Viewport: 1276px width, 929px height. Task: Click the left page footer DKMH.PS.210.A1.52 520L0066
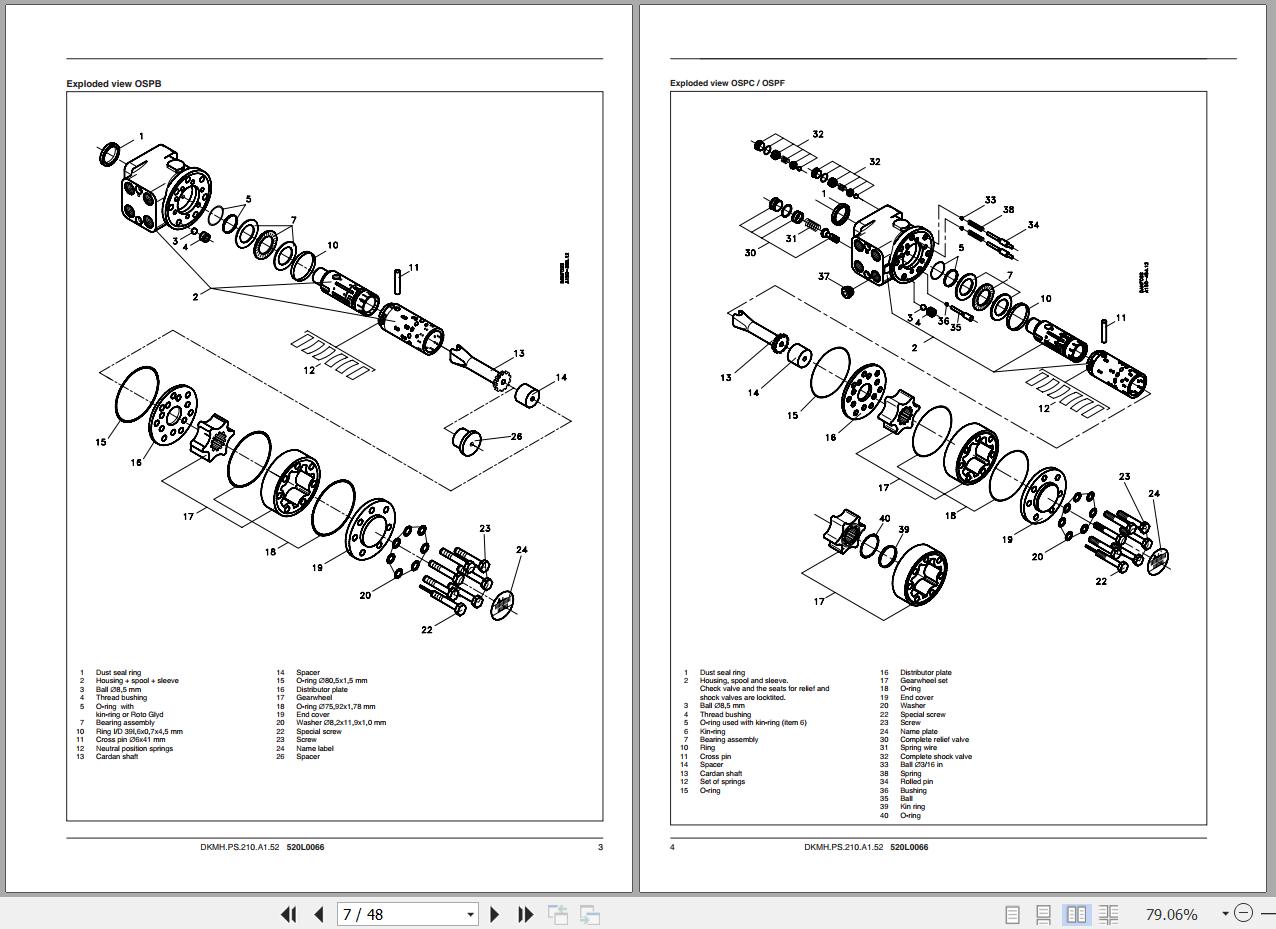click(x=262, y=847)
